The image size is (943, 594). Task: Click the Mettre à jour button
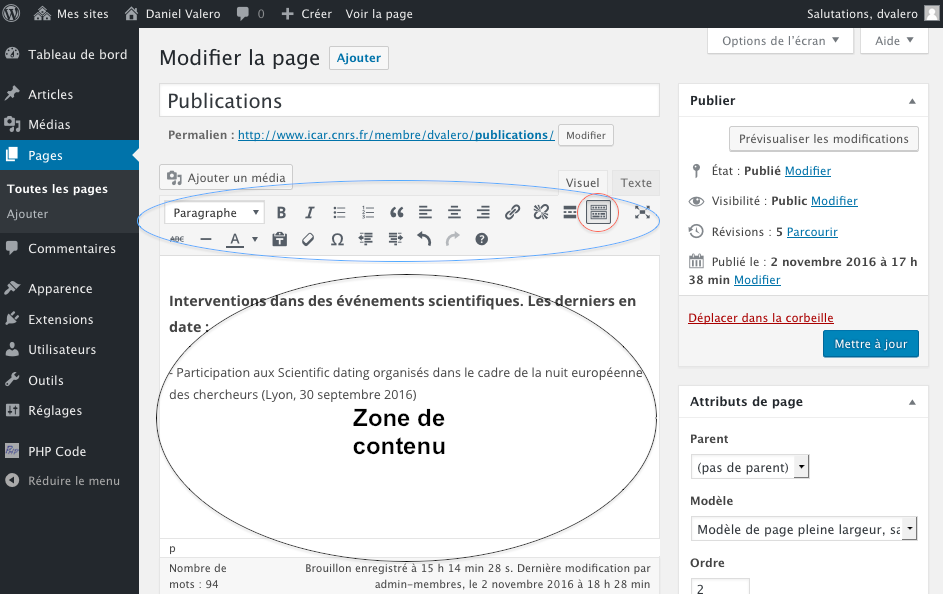pyautogui.click(x=869, y=343)
